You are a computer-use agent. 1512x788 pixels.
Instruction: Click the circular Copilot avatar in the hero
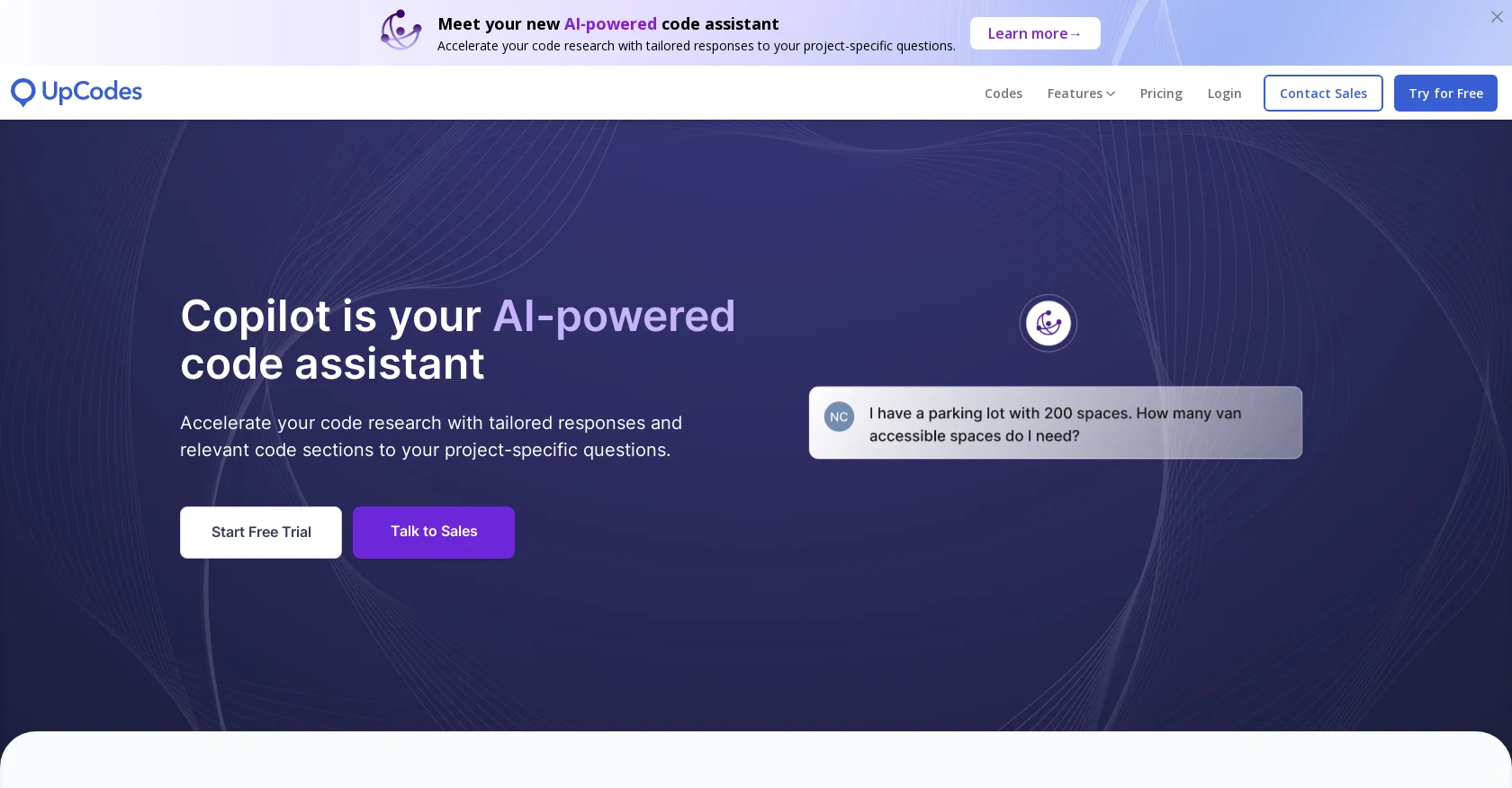[1048, 323]
